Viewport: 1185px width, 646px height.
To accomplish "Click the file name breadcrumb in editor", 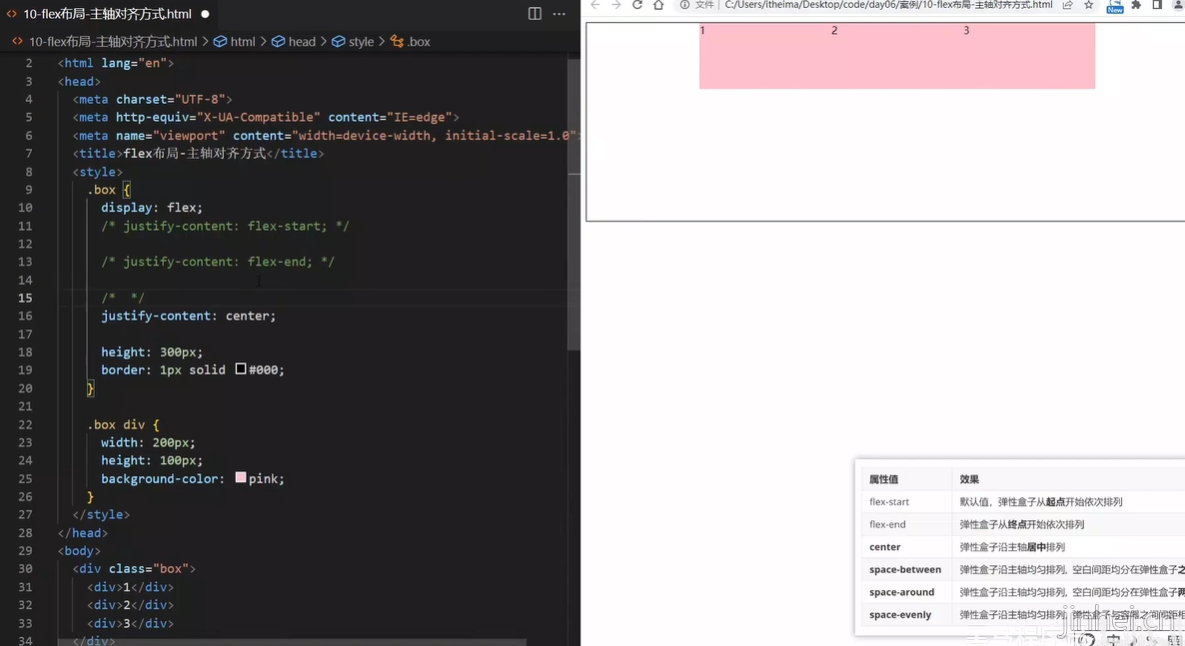I will coord(113,42).
